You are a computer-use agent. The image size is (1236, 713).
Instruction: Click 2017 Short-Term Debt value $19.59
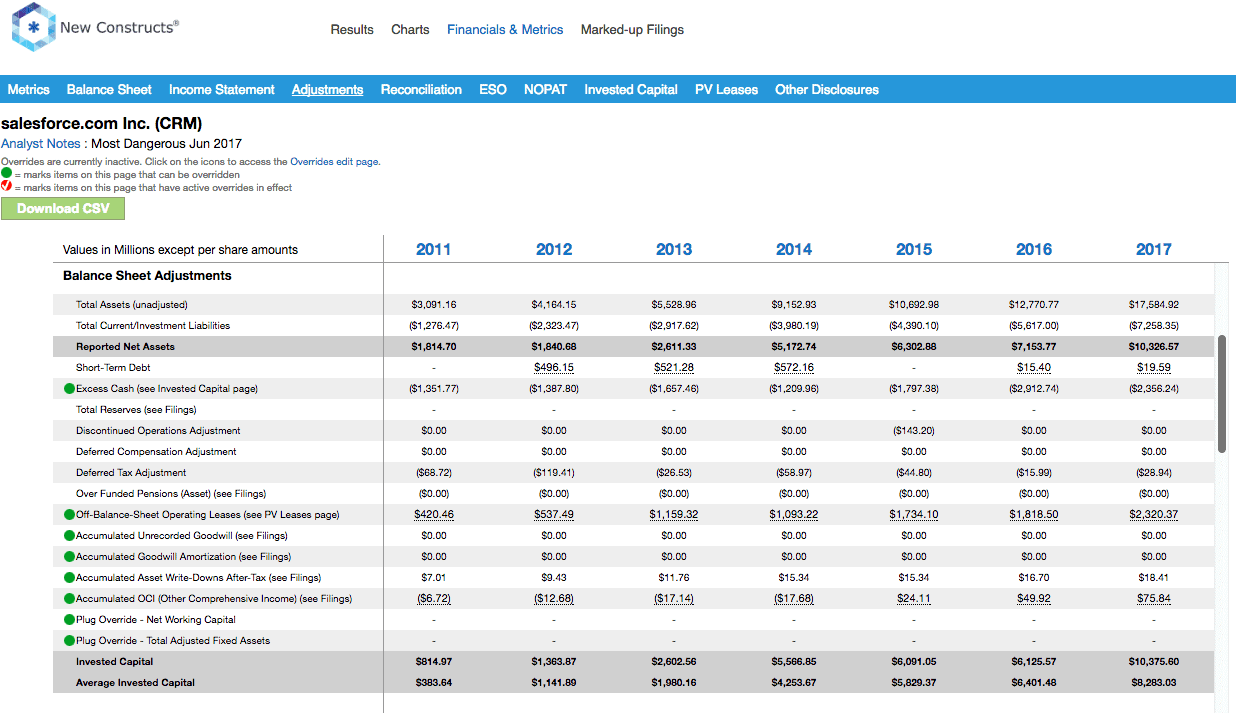pyautogui.click(x=1154, y=368)
